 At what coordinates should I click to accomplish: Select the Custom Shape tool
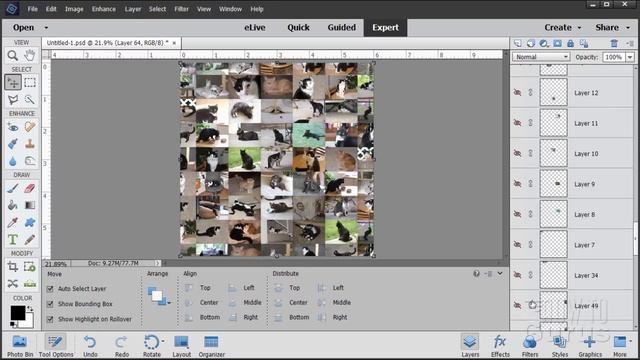pyautogui.click(x=29, y=222)
